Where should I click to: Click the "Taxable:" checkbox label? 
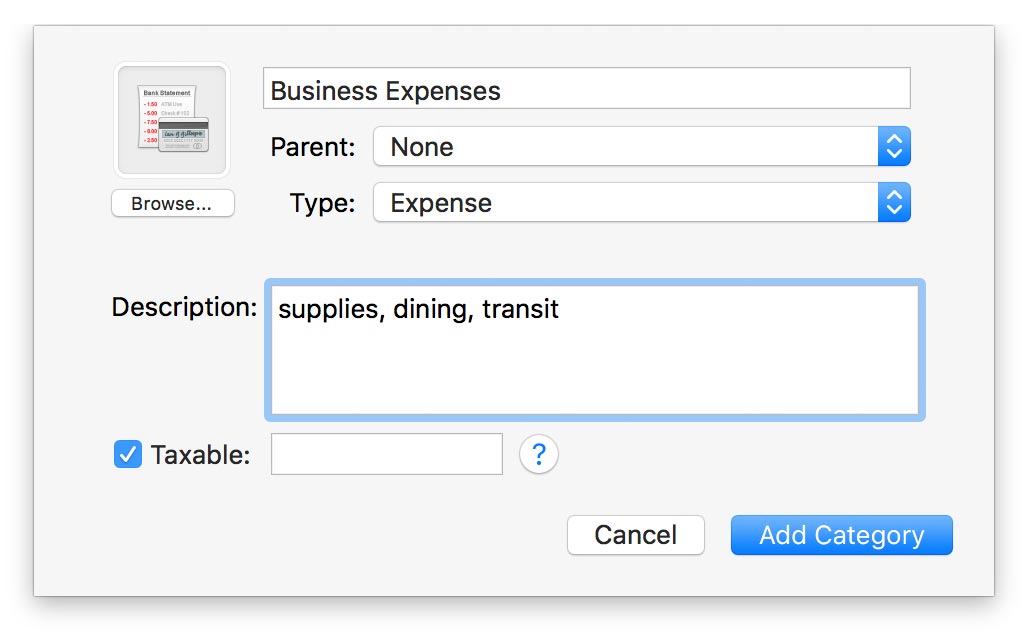[x=200, y=455]
